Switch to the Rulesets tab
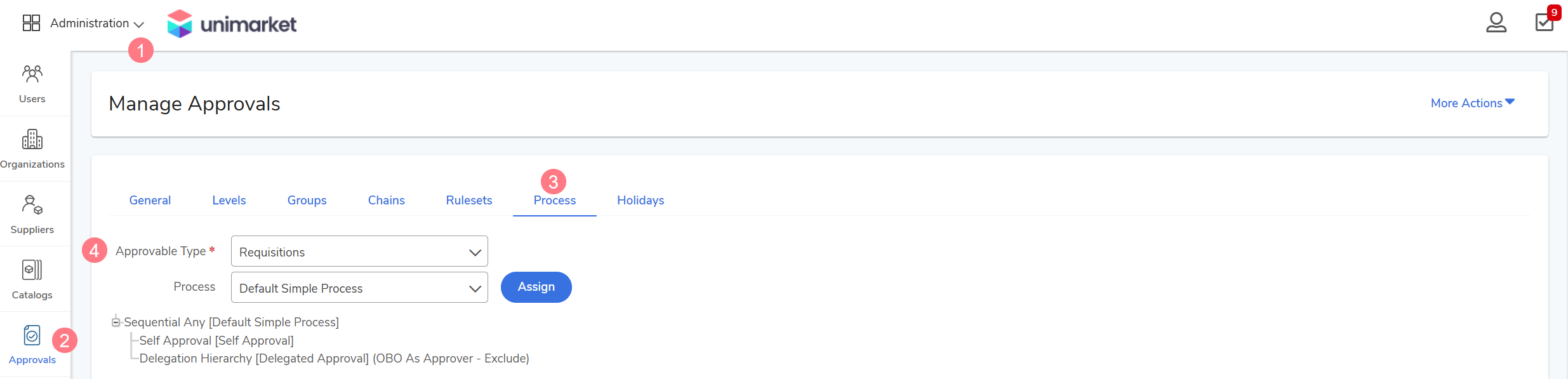This screenshot has height=379, width=1568. (x=468, y=201)
